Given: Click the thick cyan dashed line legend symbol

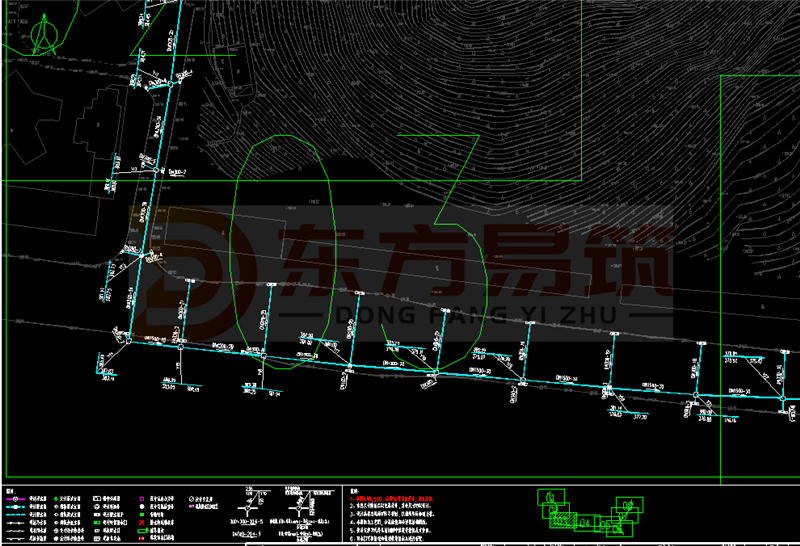Looking at the screenshot, I should point(15,507).
